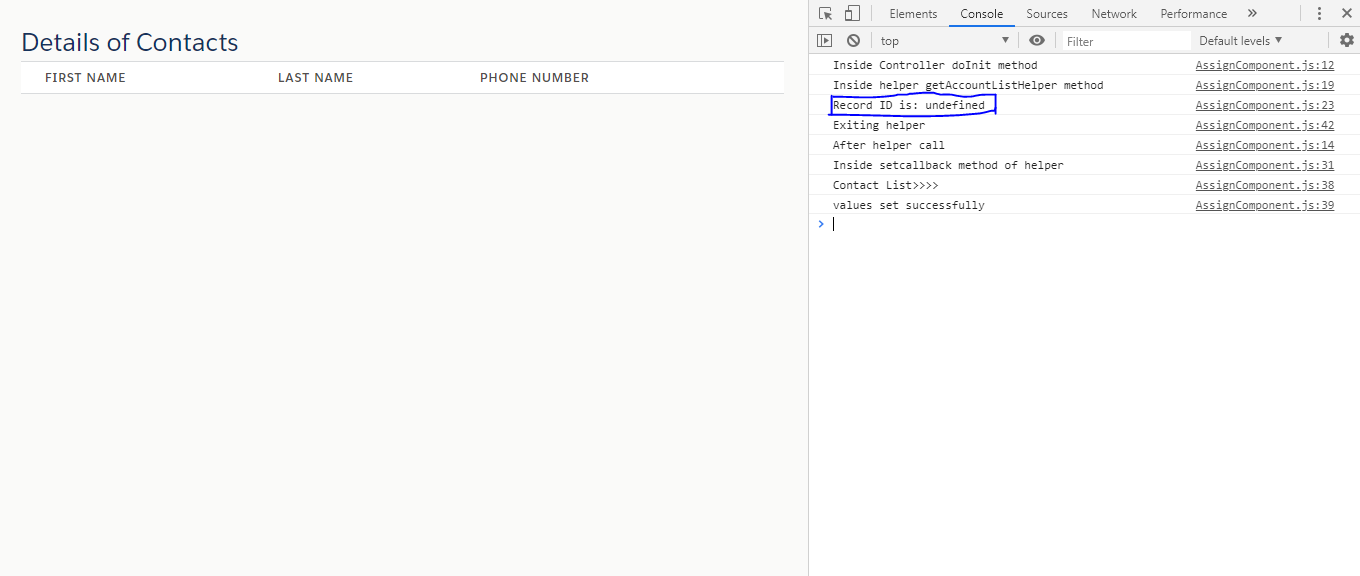Open the Sources tab

[1047, 13]
